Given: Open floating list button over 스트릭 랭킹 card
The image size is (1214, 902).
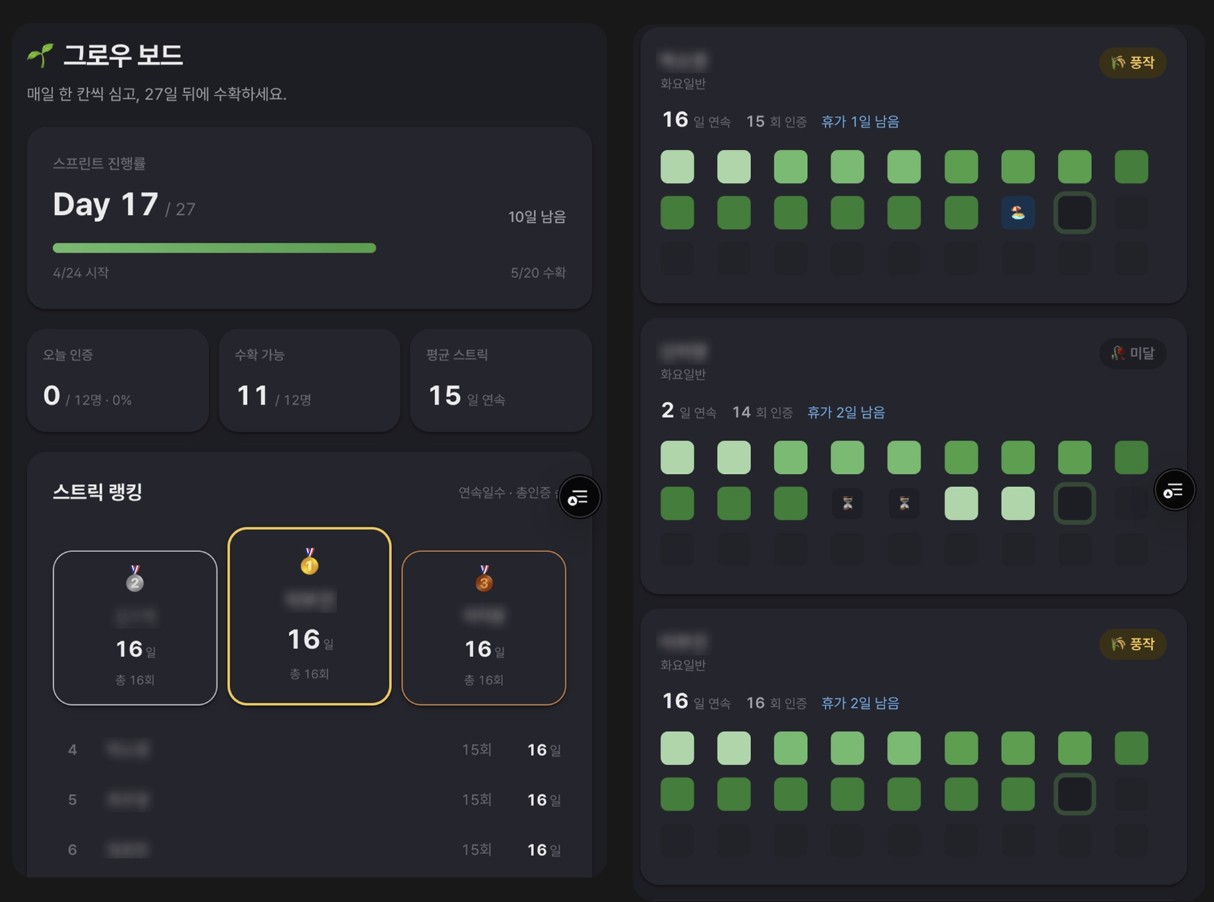Looking at the screenshot, I should [579, 496].
